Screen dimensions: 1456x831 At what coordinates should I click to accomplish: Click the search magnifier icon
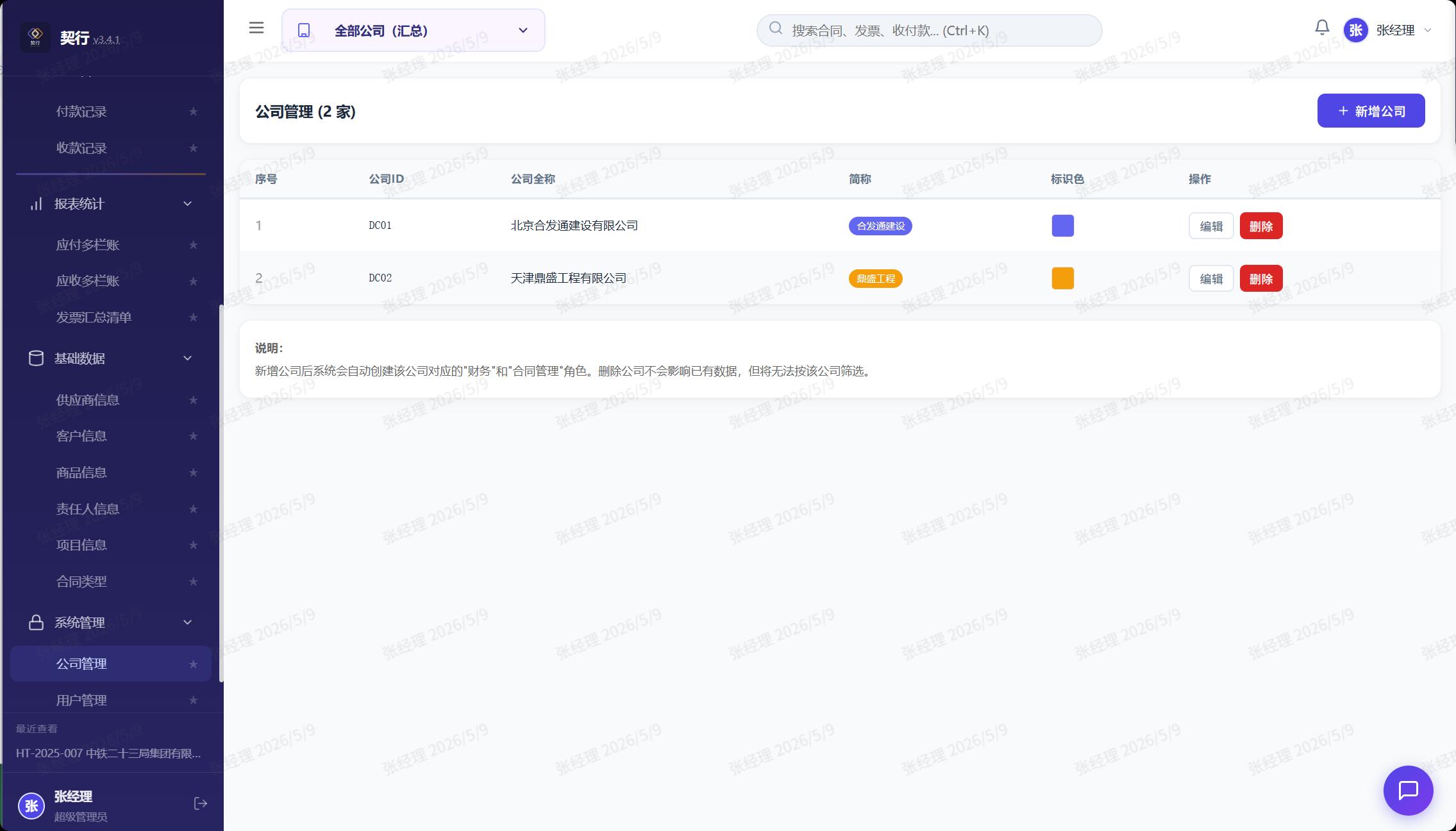click(776, 28)
